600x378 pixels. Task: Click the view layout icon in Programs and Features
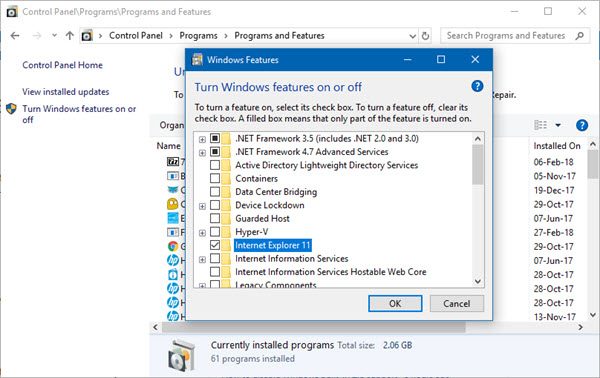[x=540, y=125]
